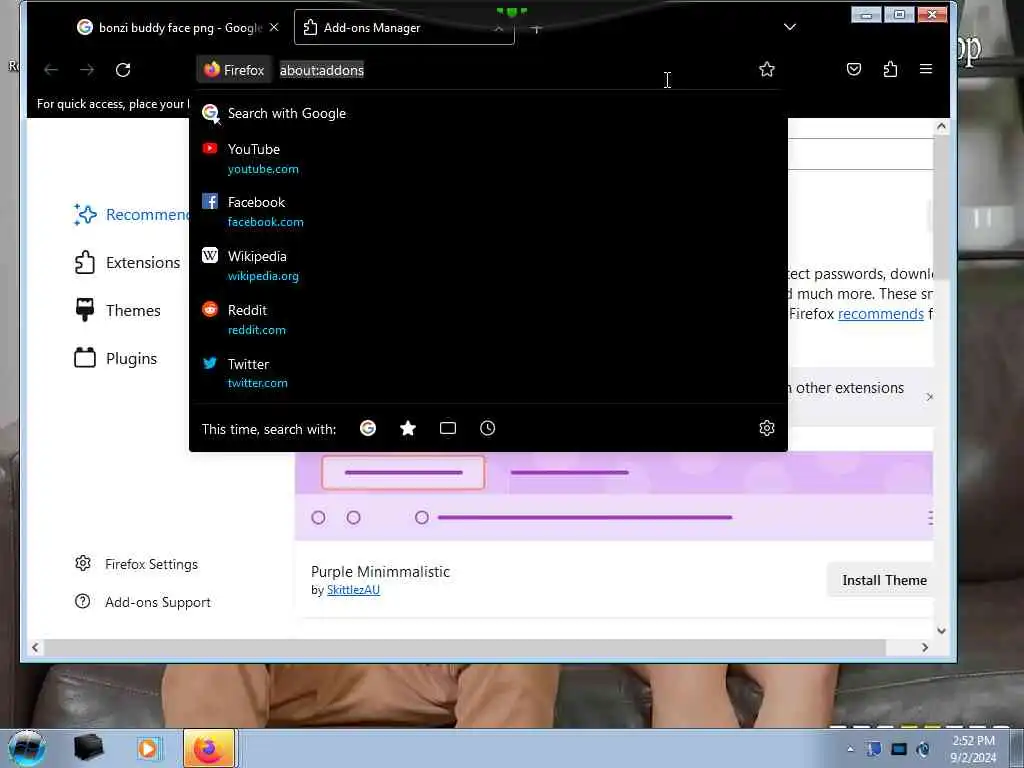Image resolution: width=1024 pixels, height=768 pixels.
Task: Show hidden tray icons arrow
Action: coord(850,749)
